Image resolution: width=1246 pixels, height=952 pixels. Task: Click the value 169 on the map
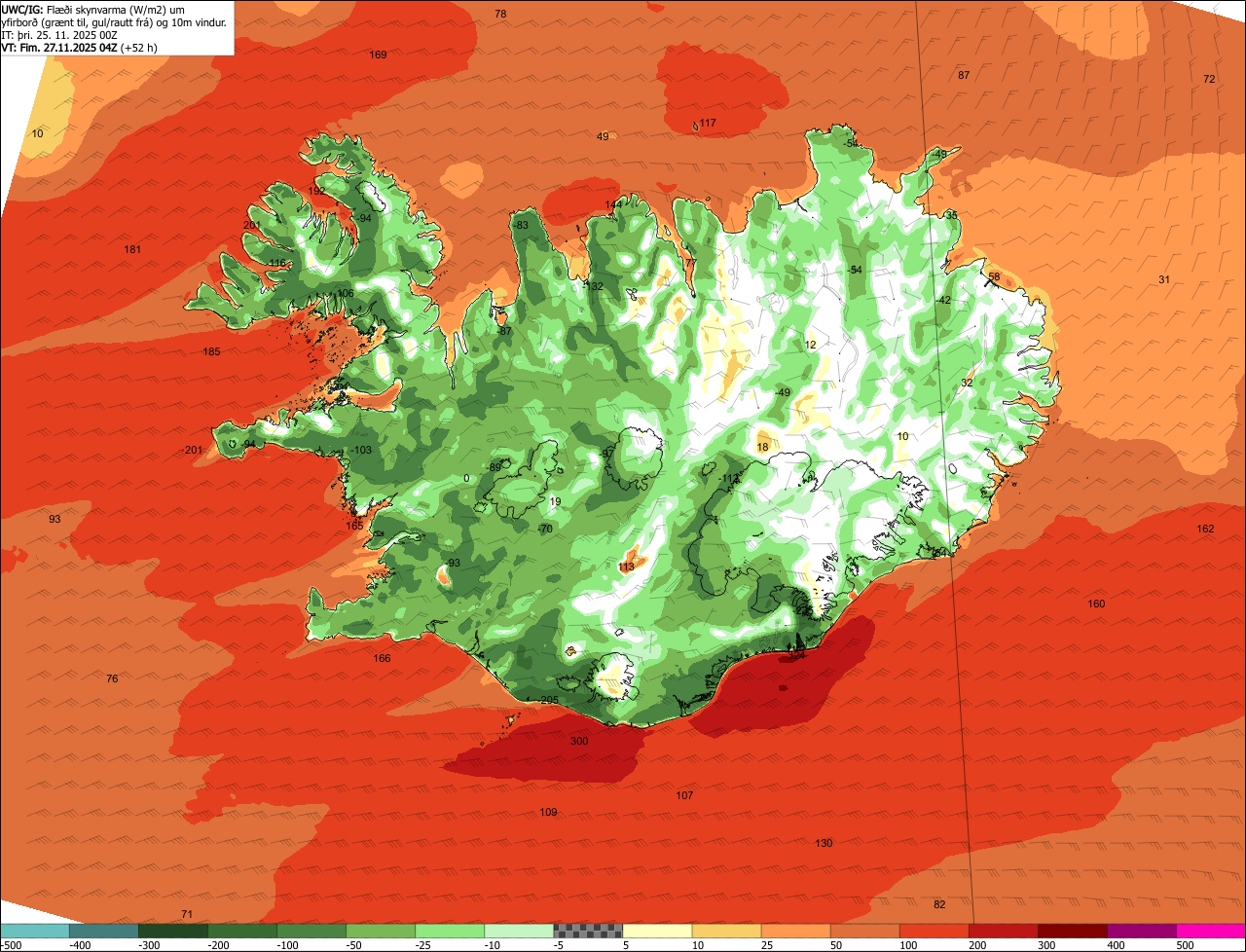[x=379, y=55]
